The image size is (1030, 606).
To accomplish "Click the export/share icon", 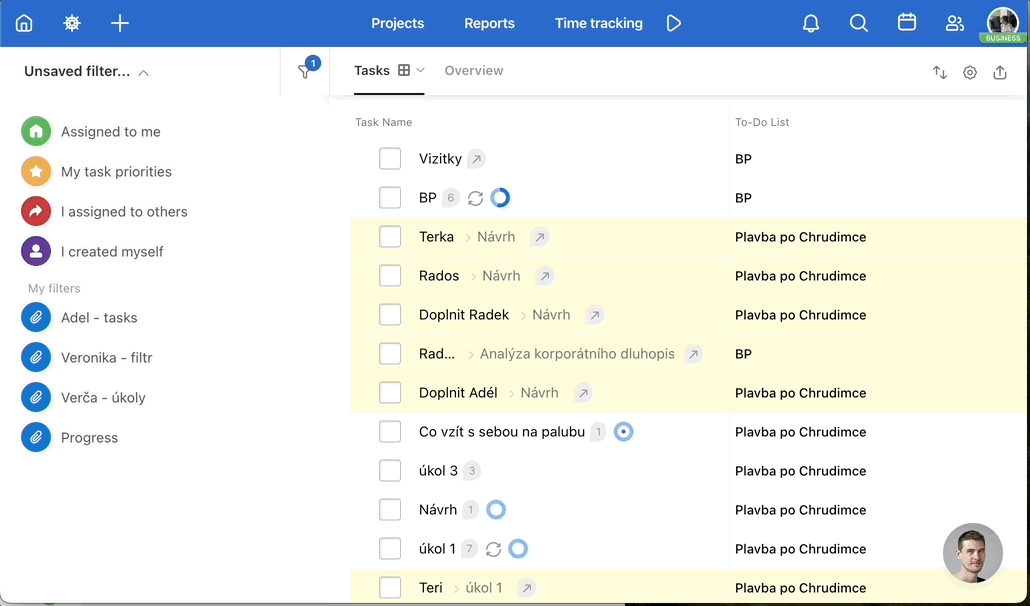I will [1000, 72].
